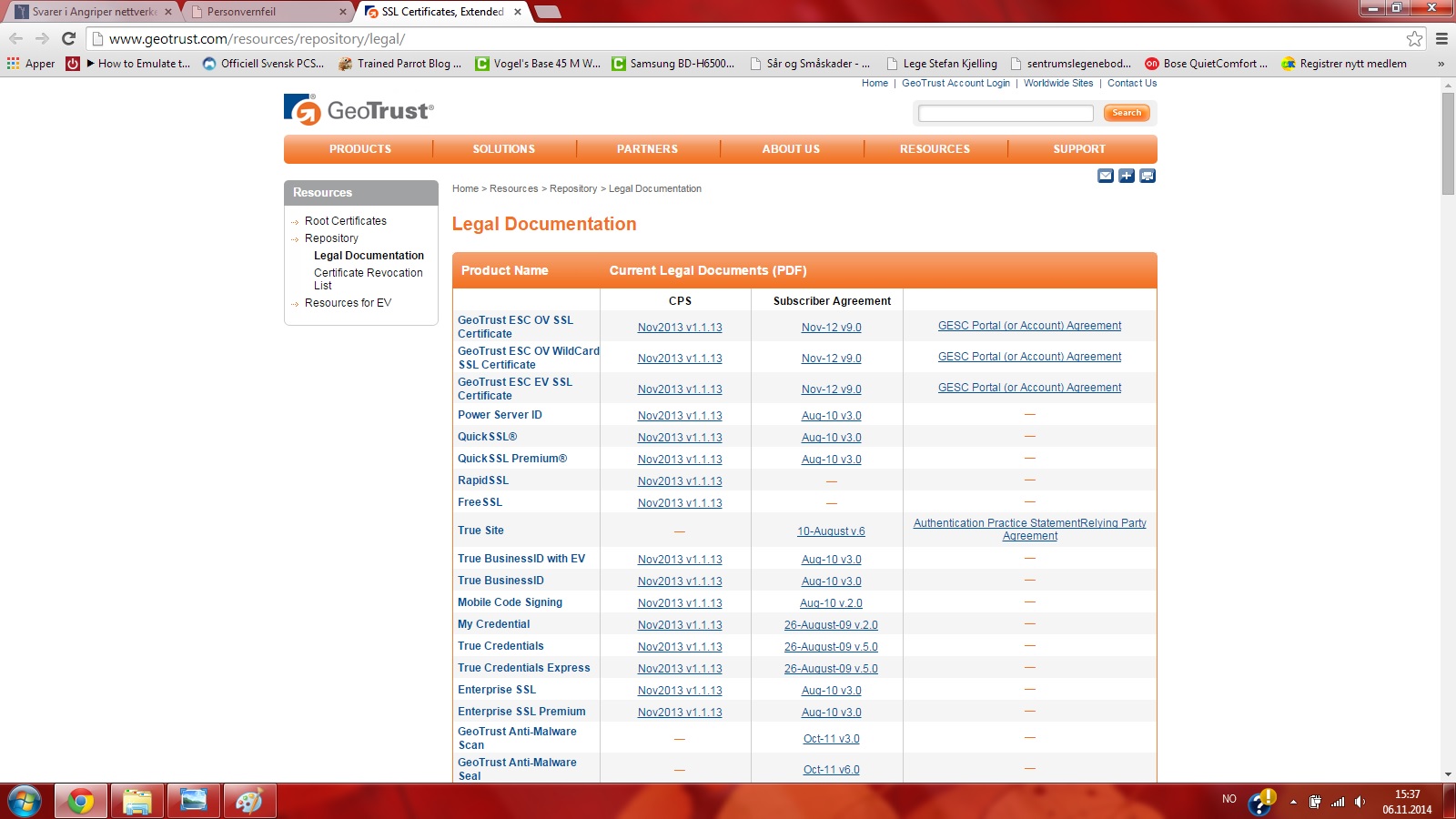This screenshot has width=1456, height=819.
Task: Click the power plug tray icon
Action: pos(1315,802)
